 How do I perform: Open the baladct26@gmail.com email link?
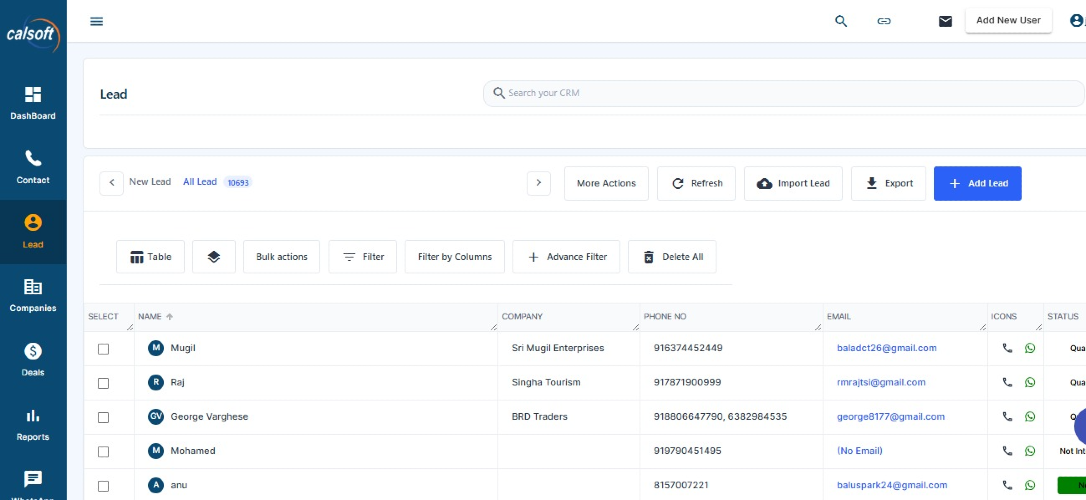click(886, 348)
